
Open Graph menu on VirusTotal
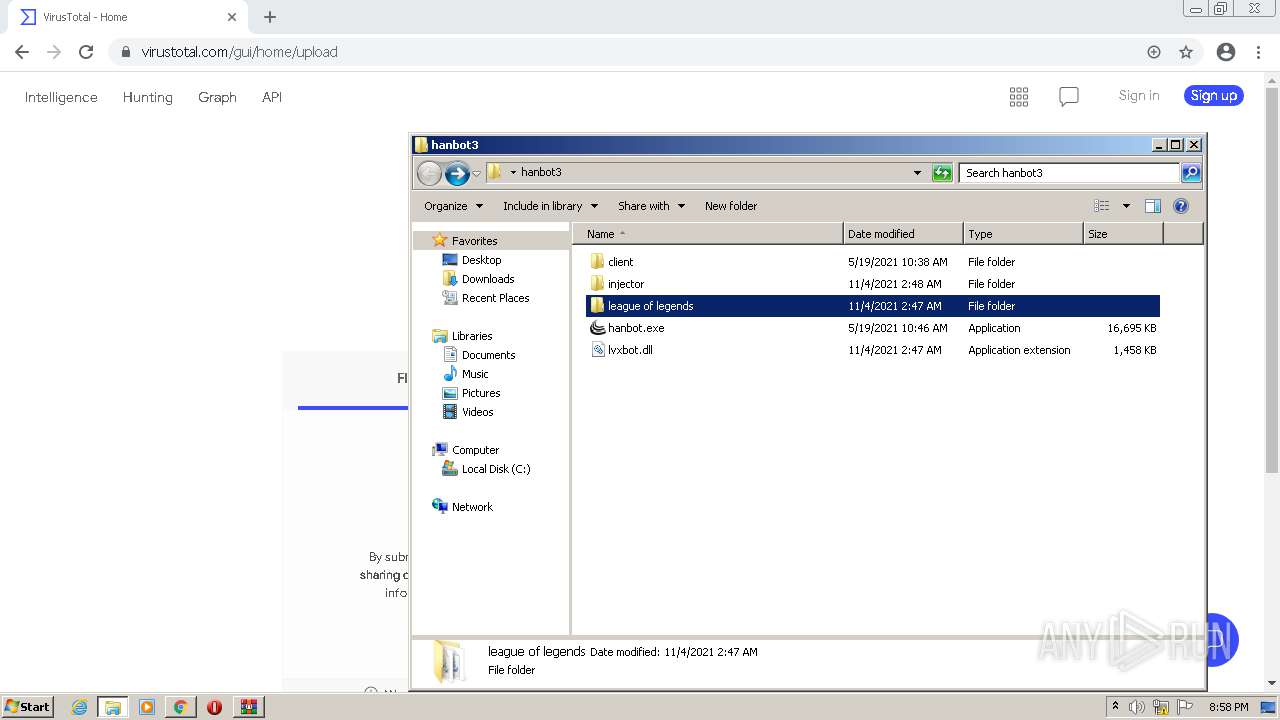217,97
